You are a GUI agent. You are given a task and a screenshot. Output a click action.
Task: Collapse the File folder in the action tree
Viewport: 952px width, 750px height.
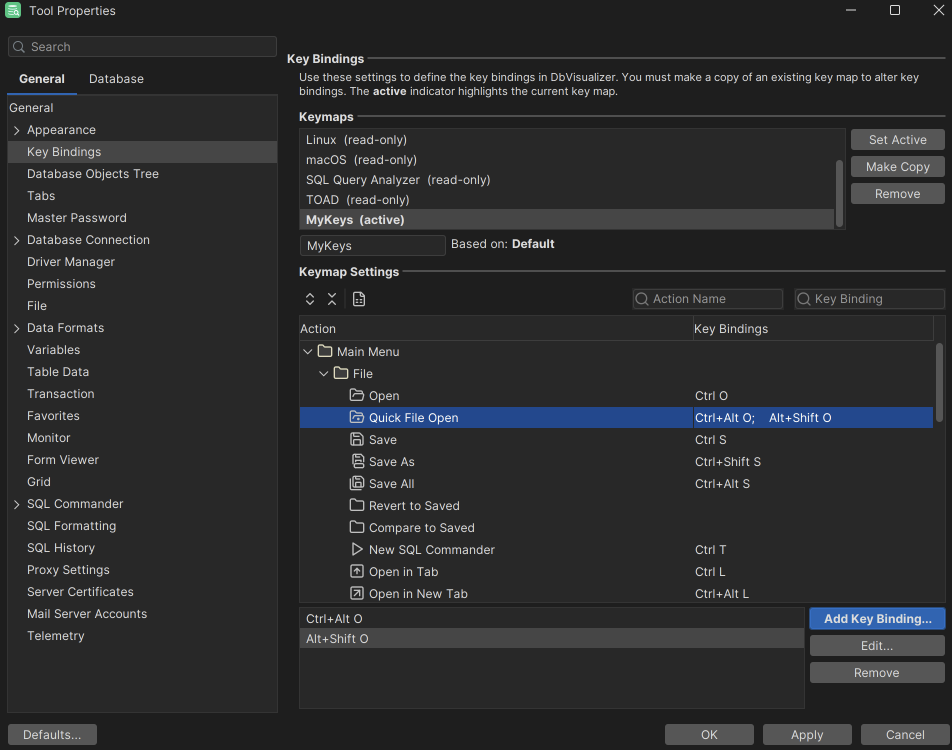[x=323, y=372]
